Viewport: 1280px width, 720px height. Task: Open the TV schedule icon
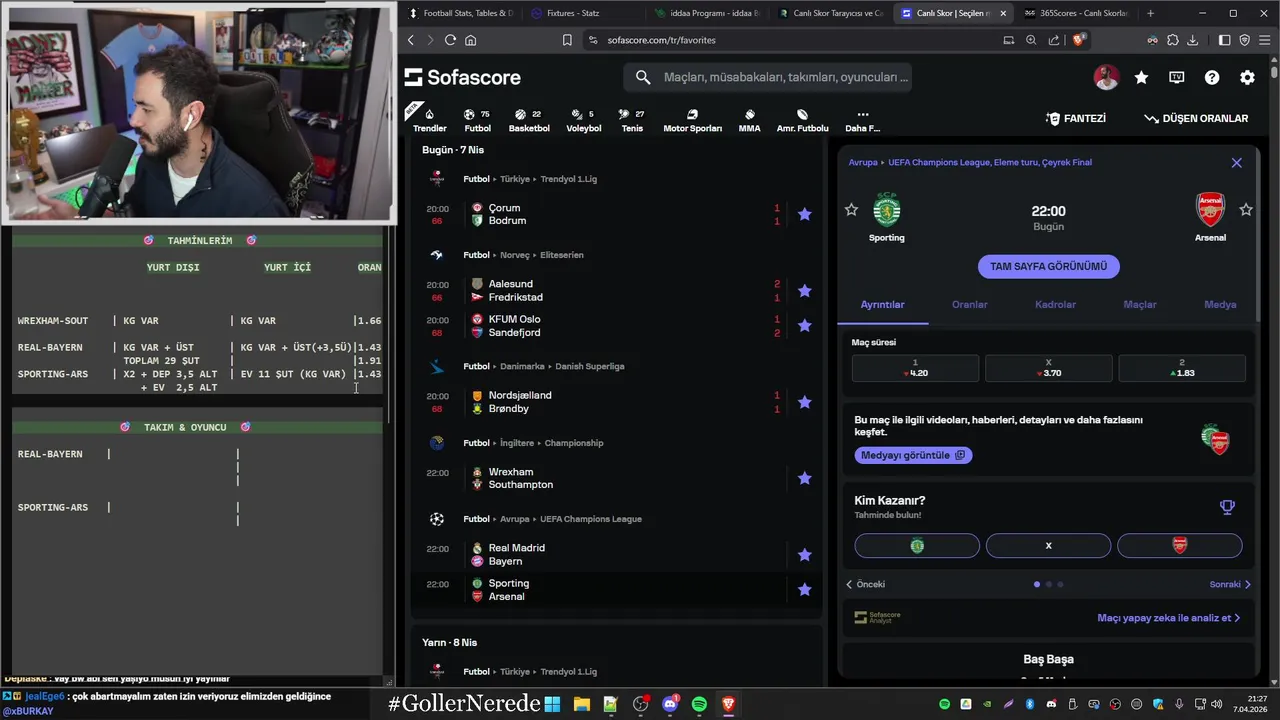coord(1177,77)
